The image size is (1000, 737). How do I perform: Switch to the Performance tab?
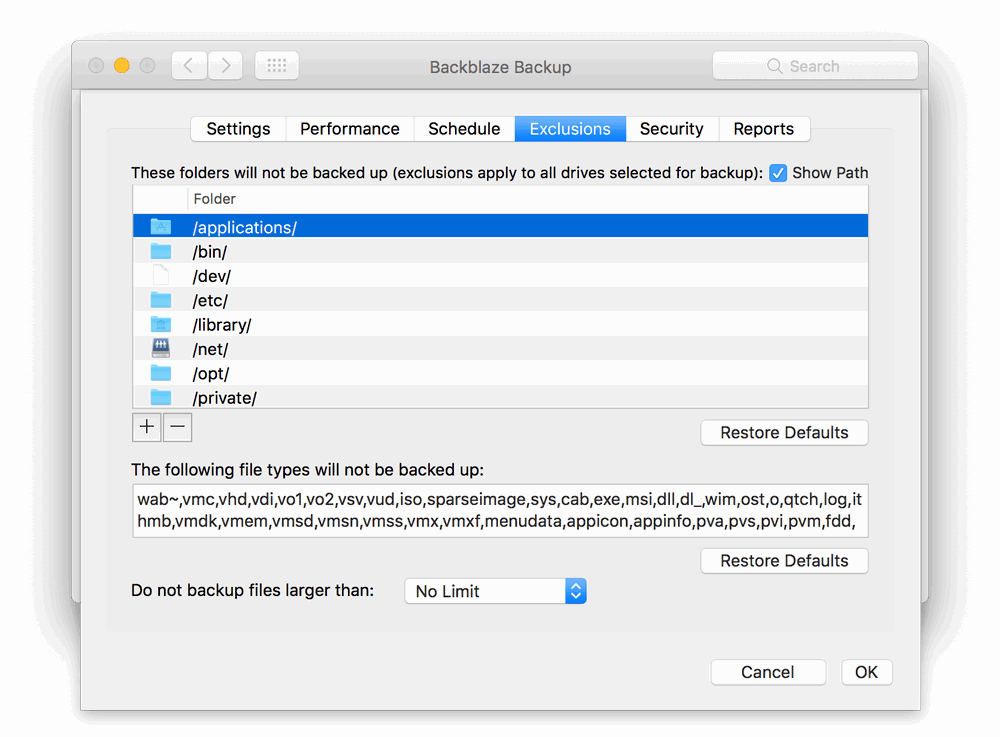click(349, 129)
